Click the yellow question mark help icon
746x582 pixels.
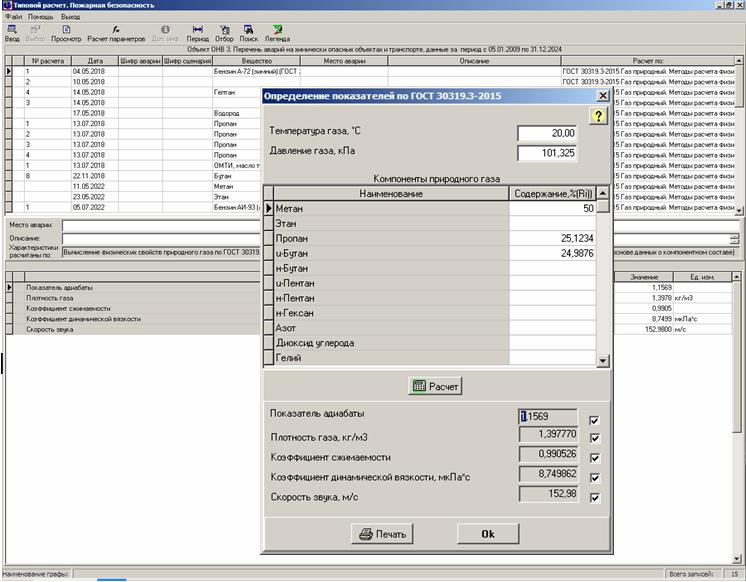598,116
